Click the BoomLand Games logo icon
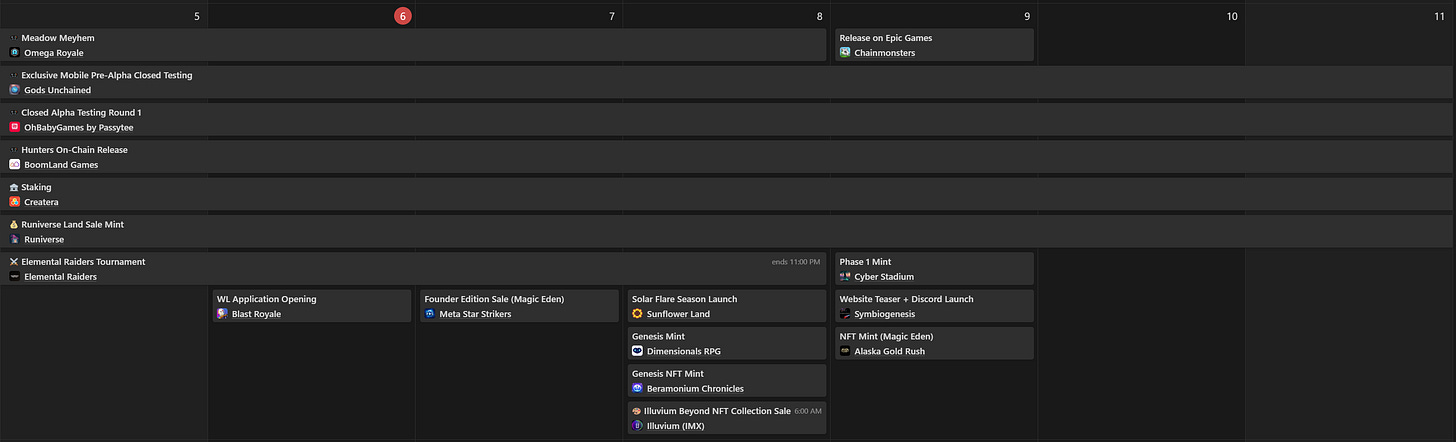 point(14,165)
